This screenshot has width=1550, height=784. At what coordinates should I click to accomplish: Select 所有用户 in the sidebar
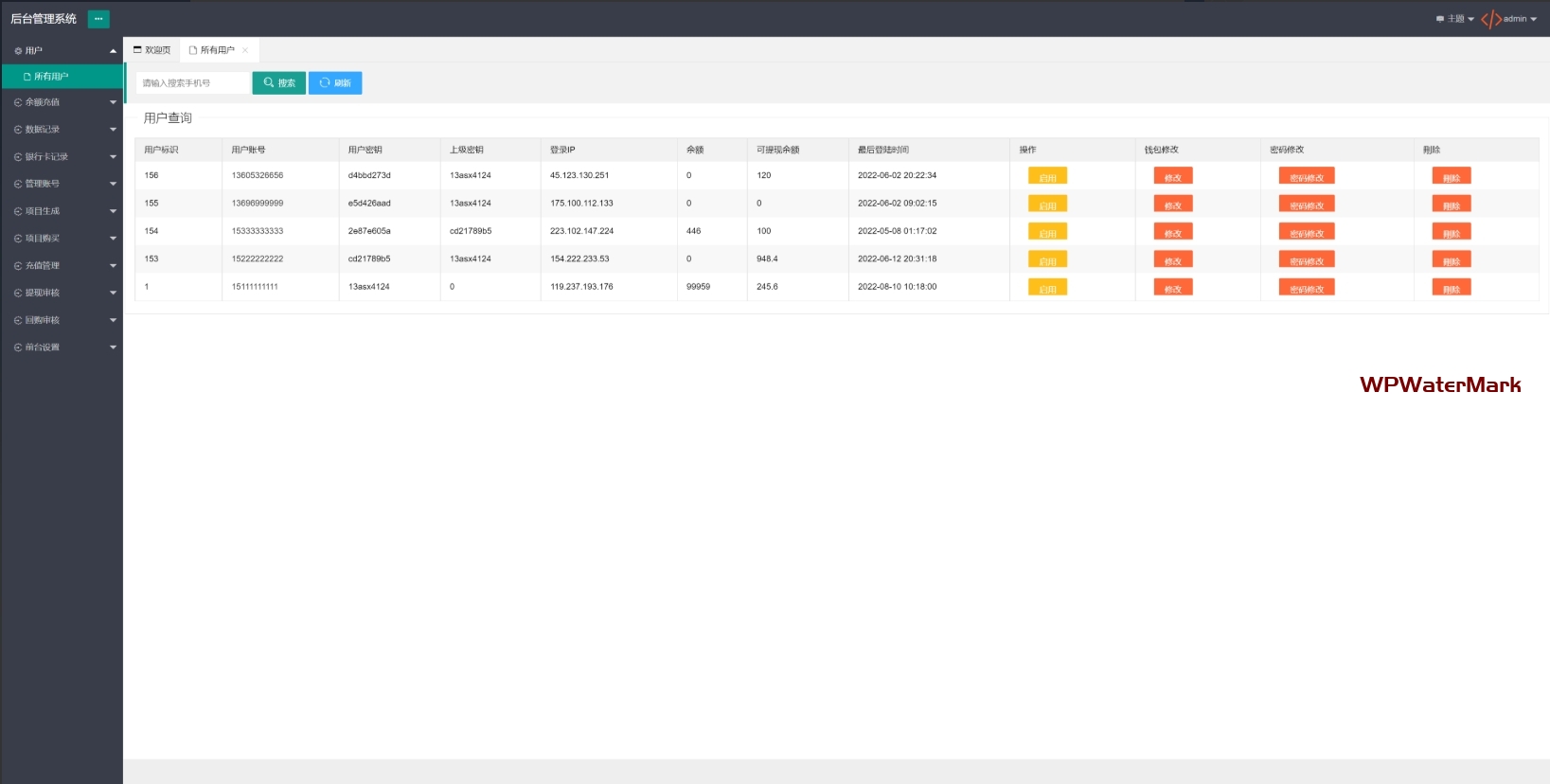click(51, 77)
